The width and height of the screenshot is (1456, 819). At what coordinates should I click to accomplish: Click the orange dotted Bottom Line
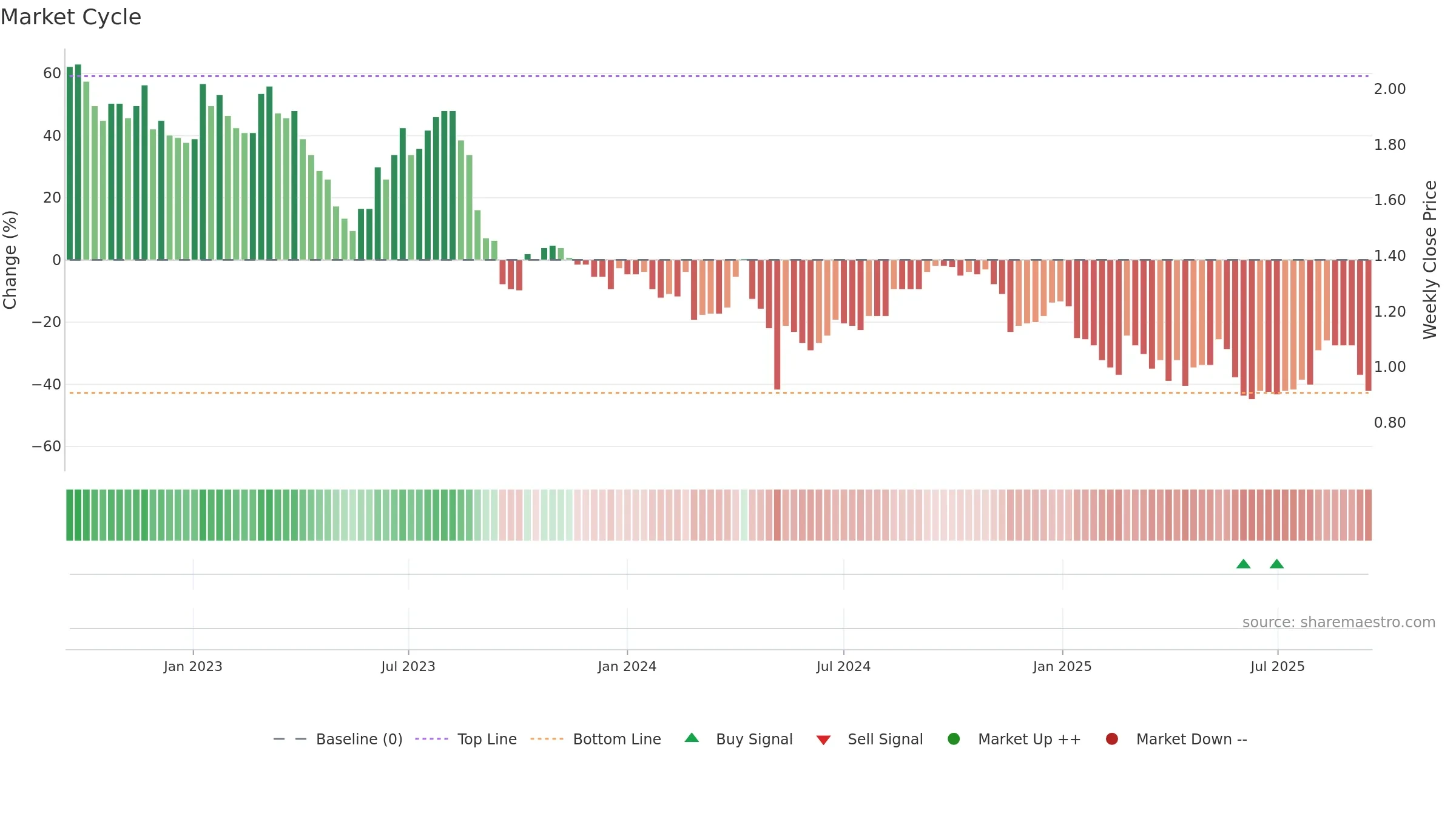pos(719,393)
